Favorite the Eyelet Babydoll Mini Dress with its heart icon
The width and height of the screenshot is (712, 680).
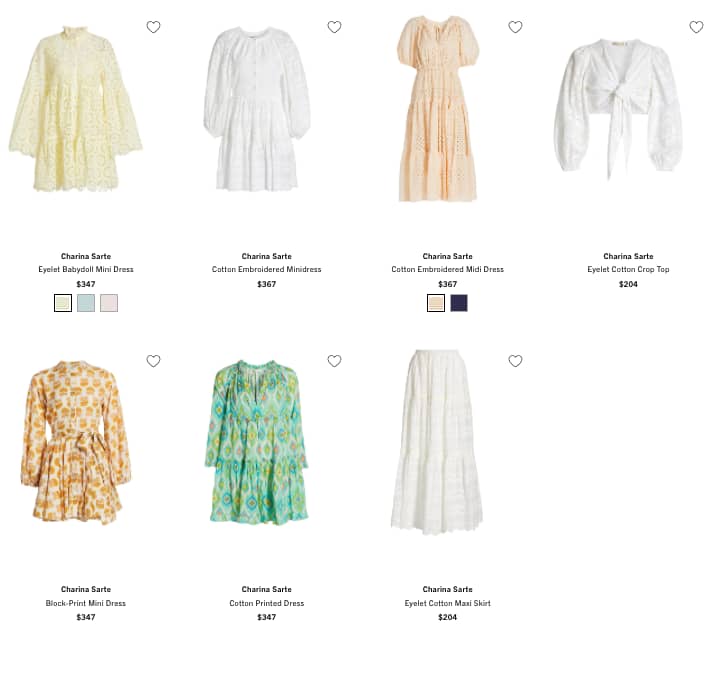[x=153, y=27]
